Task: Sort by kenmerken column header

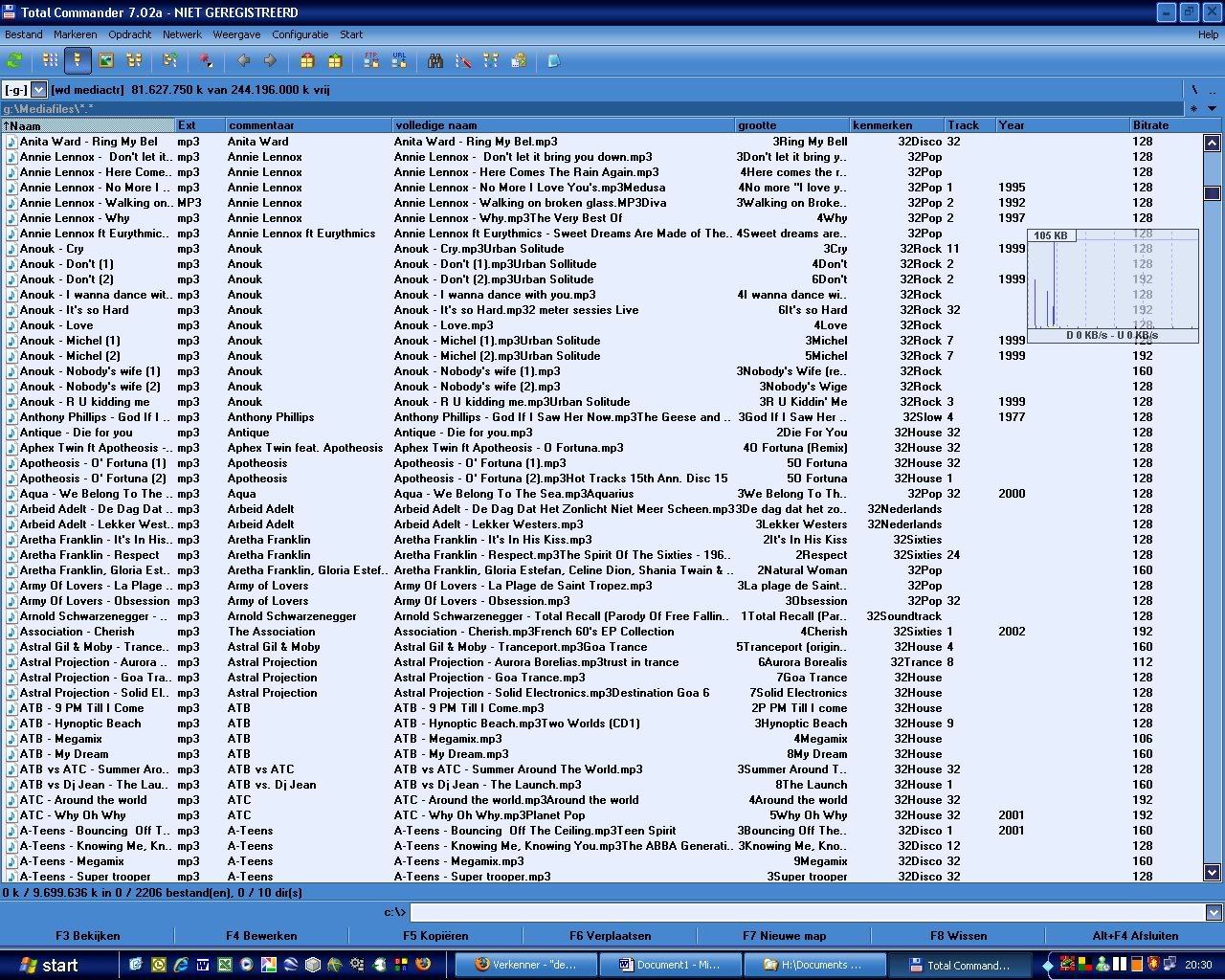Action: click(x=898, y=125)
